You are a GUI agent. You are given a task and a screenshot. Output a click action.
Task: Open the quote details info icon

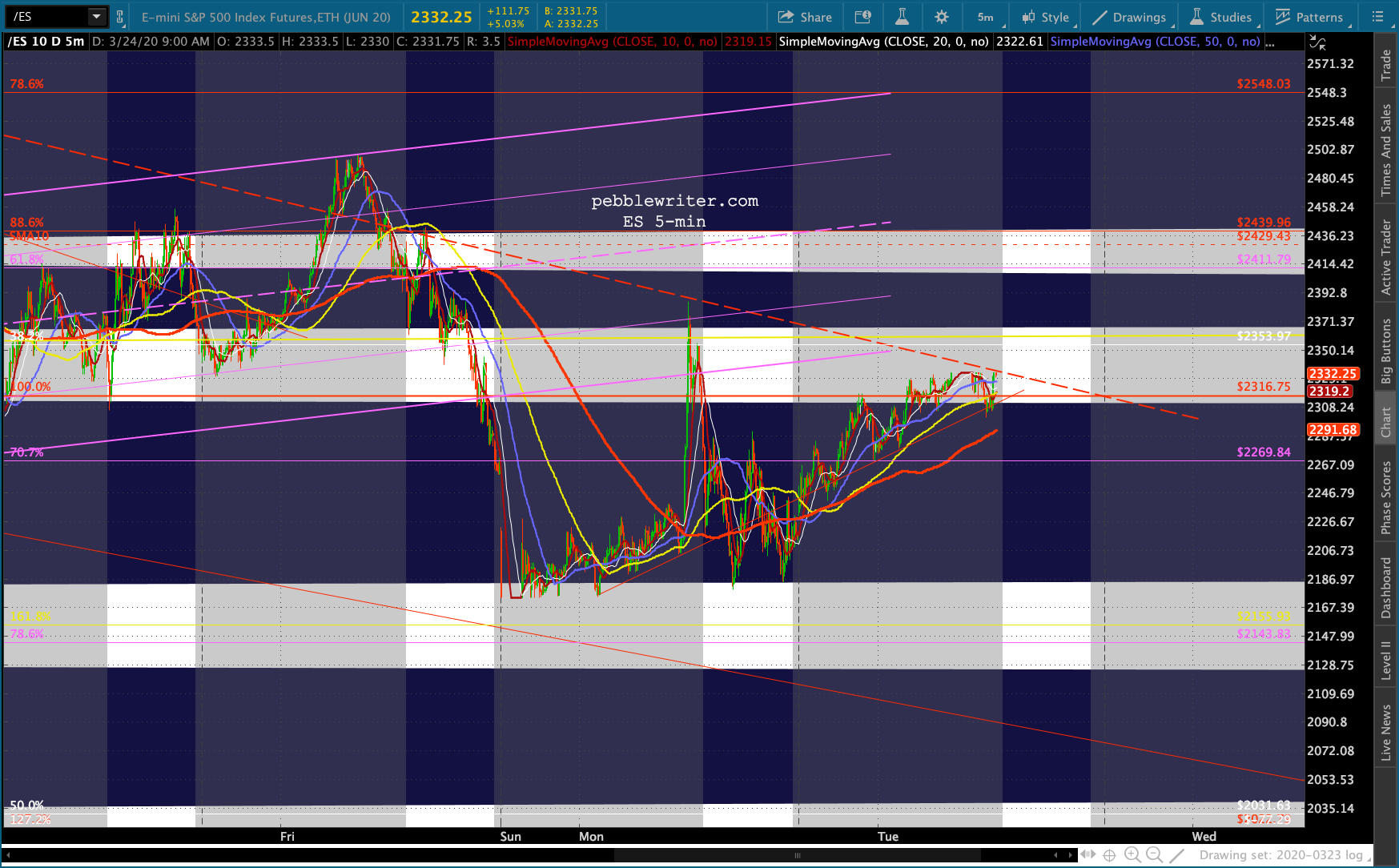tap(862, 17)
